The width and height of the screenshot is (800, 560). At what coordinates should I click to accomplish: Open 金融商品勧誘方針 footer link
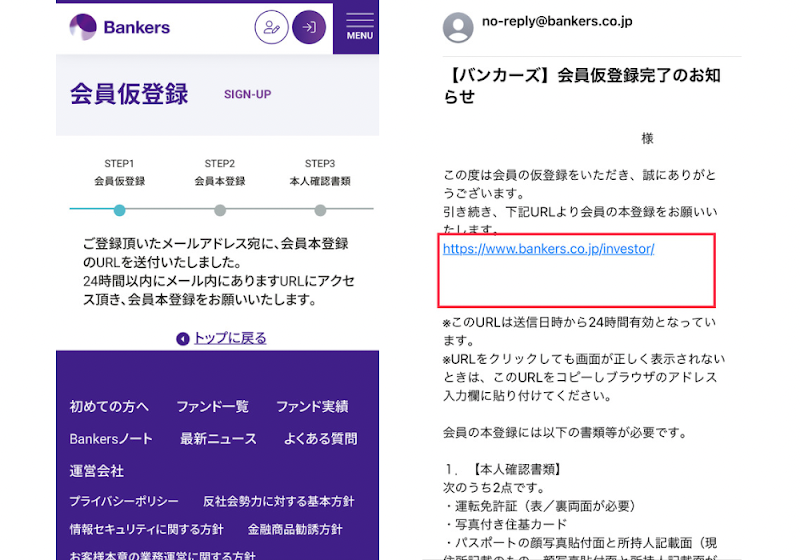(295, 529)
